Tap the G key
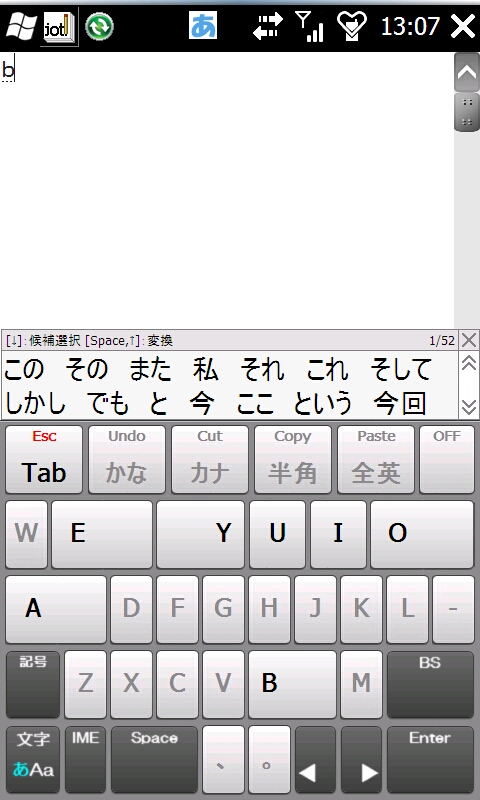480x800 pixels. 223,609
